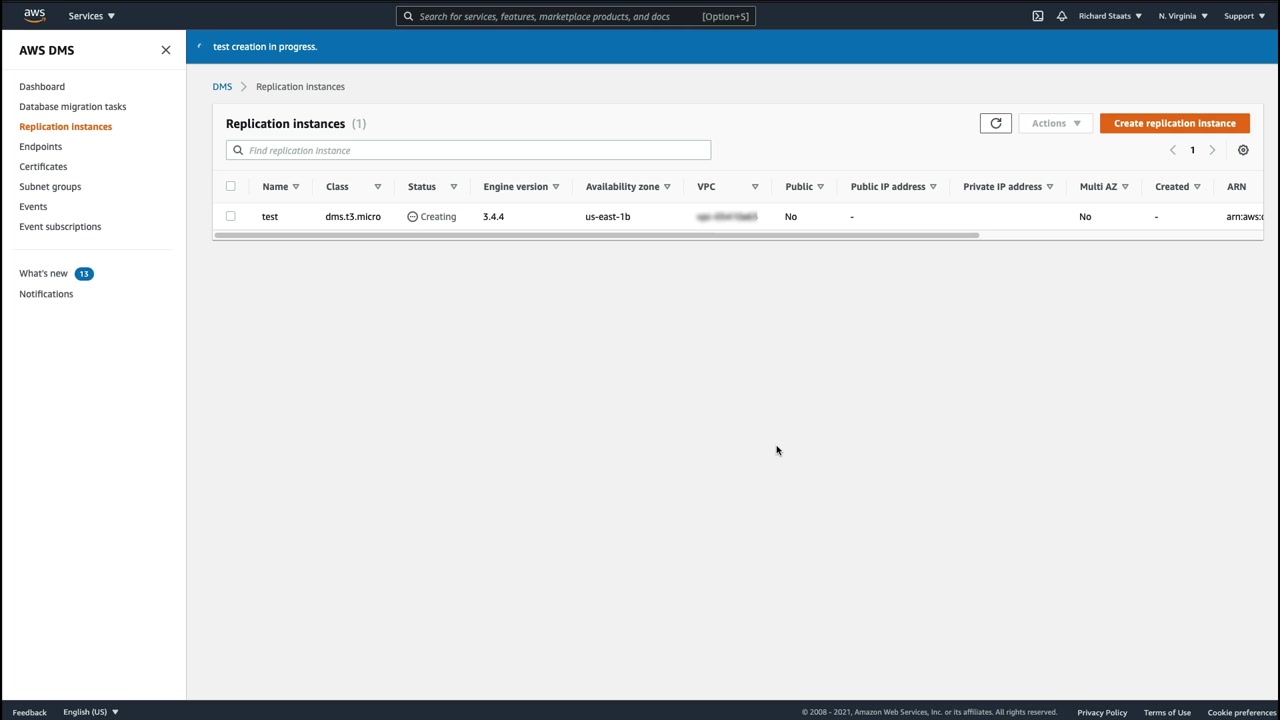Click the Feedback link
The width and height of the screenshot is (1280, 720).
30,712
